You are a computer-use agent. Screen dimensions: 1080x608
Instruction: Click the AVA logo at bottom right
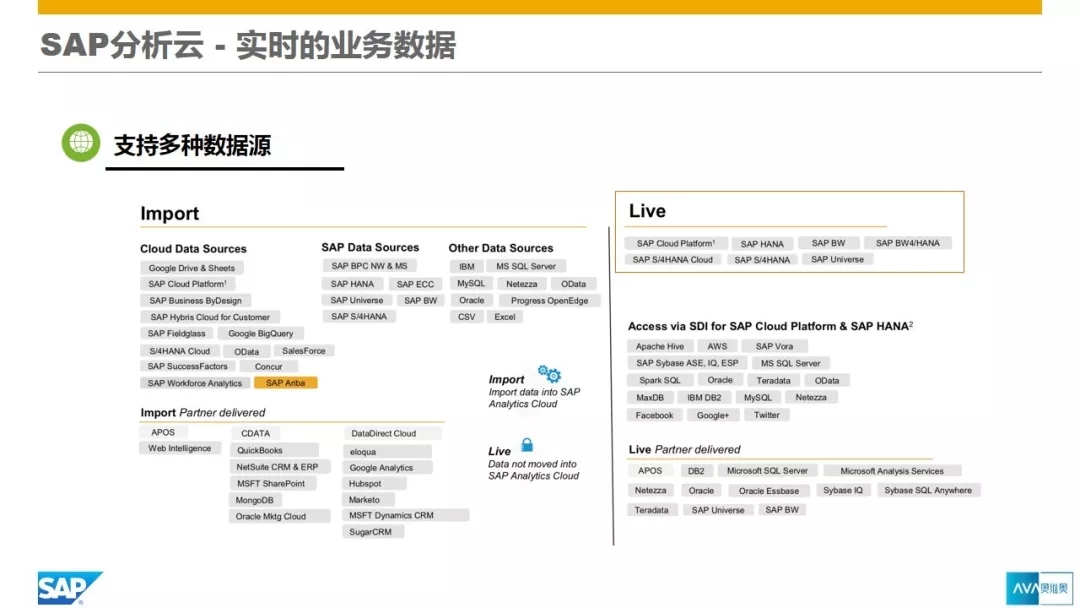tap(1039, 588)
